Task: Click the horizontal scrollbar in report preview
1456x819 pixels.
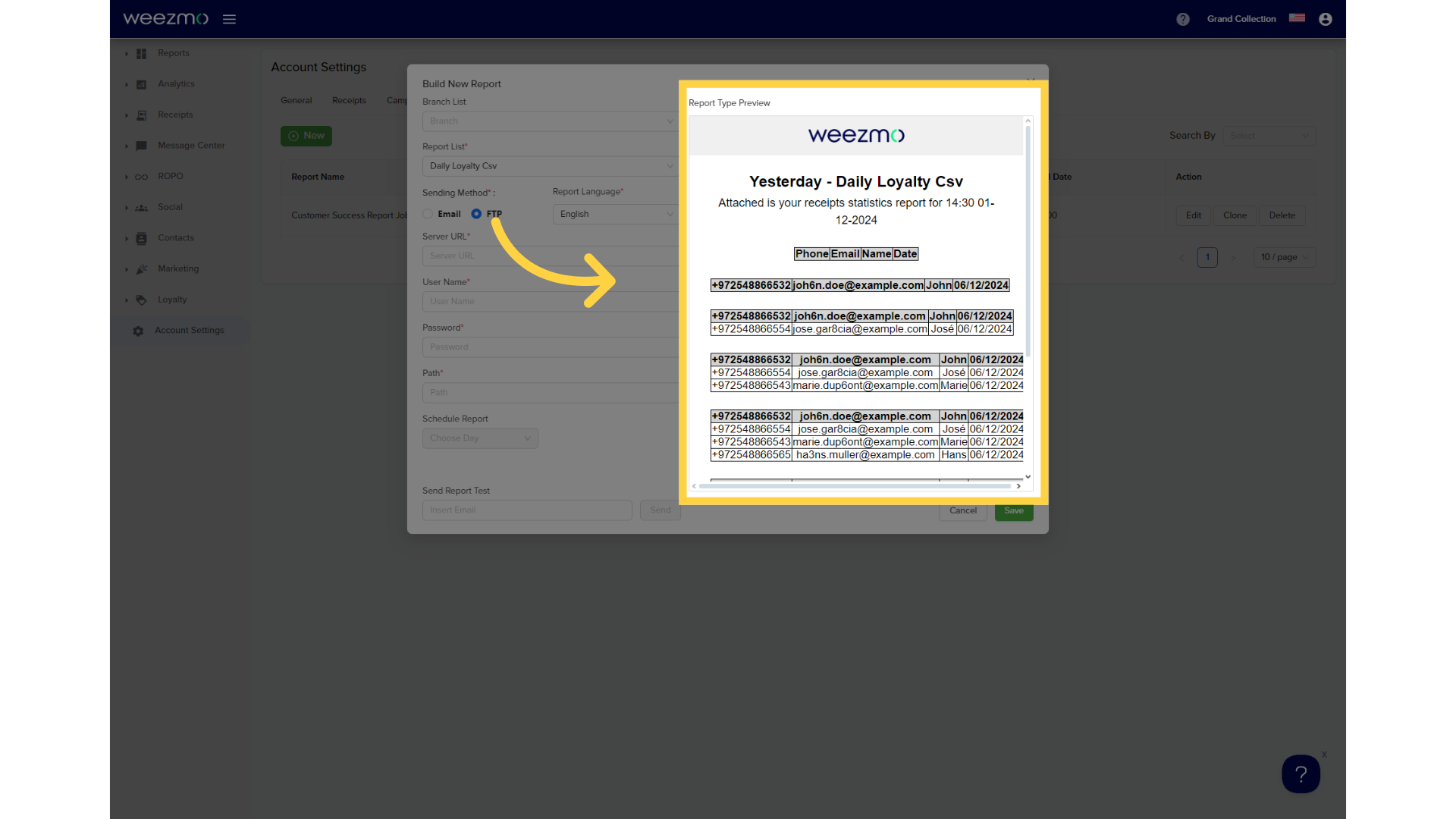Action: coord(855,486)
